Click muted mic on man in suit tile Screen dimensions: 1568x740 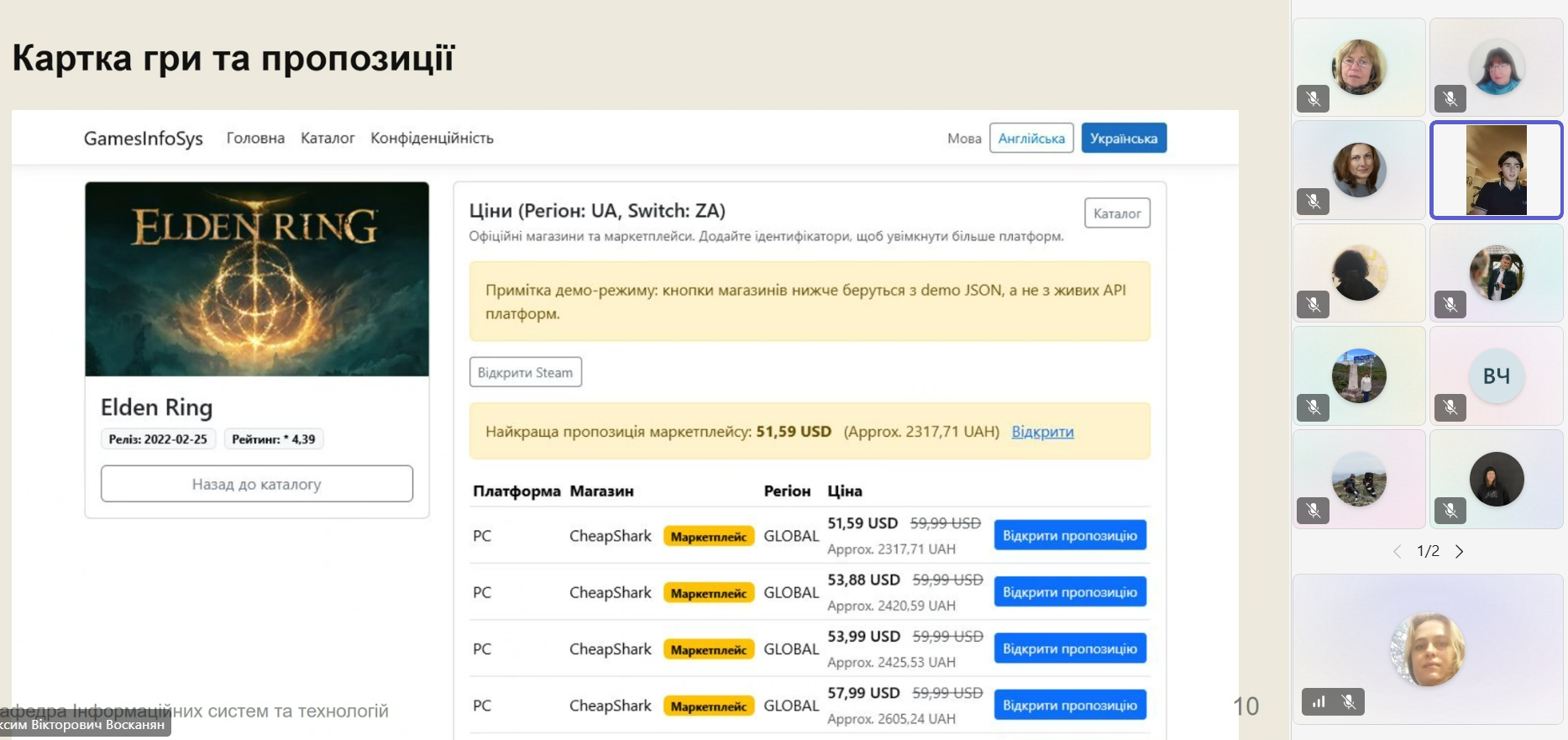click(x=1450, y=304)
